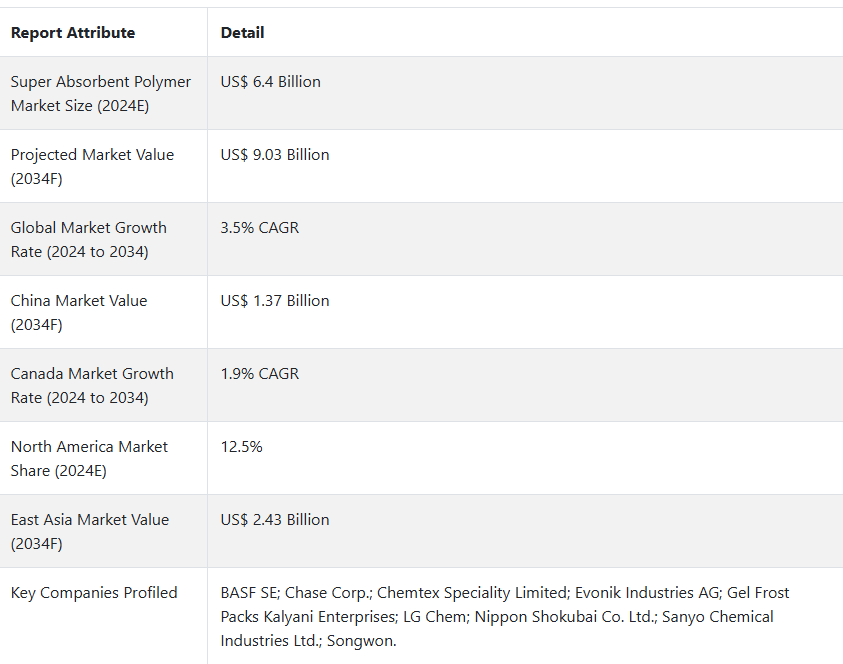Viewport: 843px width, 664px height.
Task: Click the "US$ 1.37 Billion" value
Action: pos(275,301)
